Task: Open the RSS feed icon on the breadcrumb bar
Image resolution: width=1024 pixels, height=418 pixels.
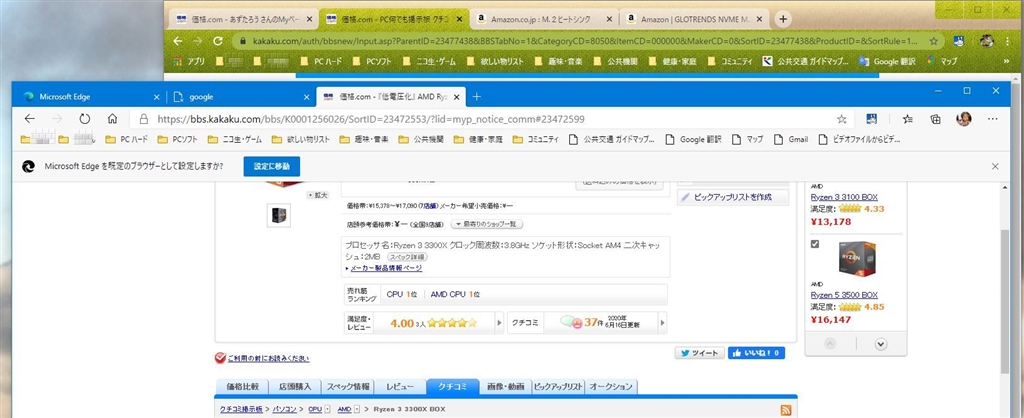Action: coord(786,410)
